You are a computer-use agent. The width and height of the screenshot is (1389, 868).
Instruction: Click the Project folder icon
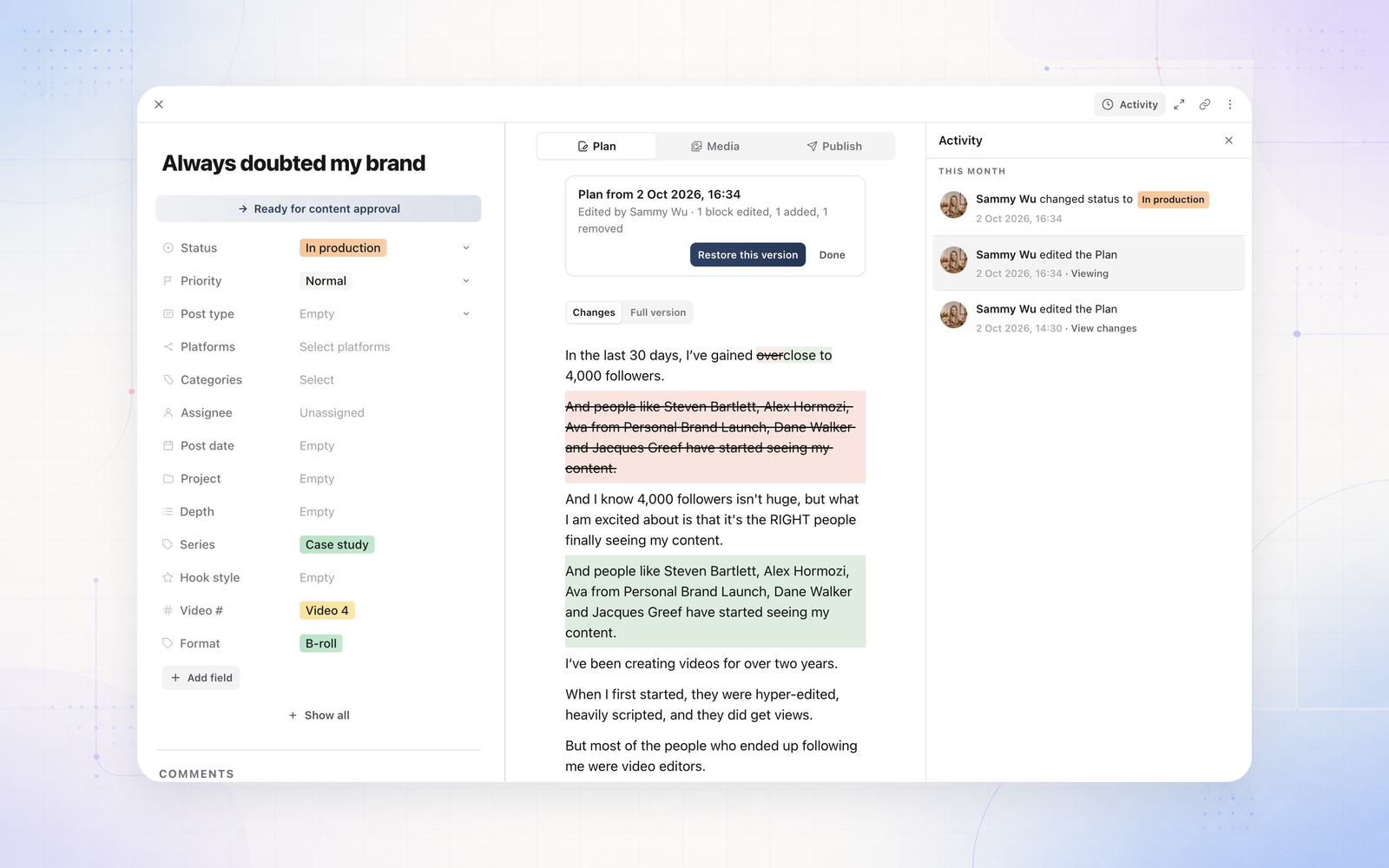tap(168, 479)
